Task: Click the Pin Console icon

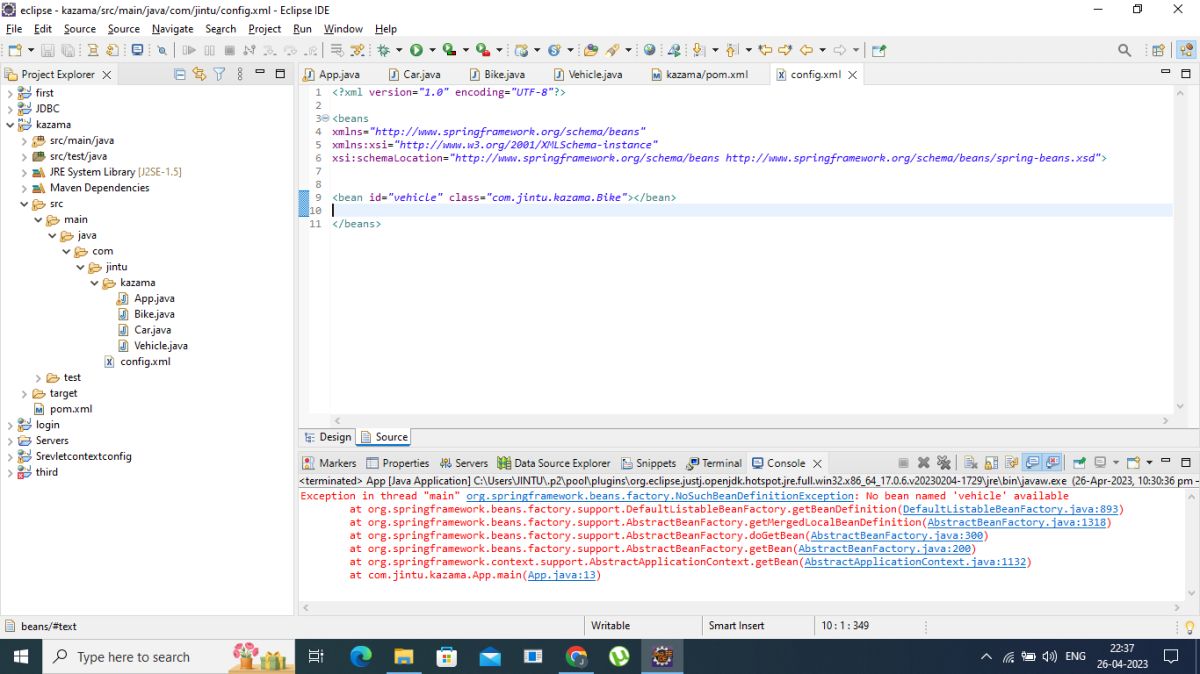Action: click(1079, 463)
